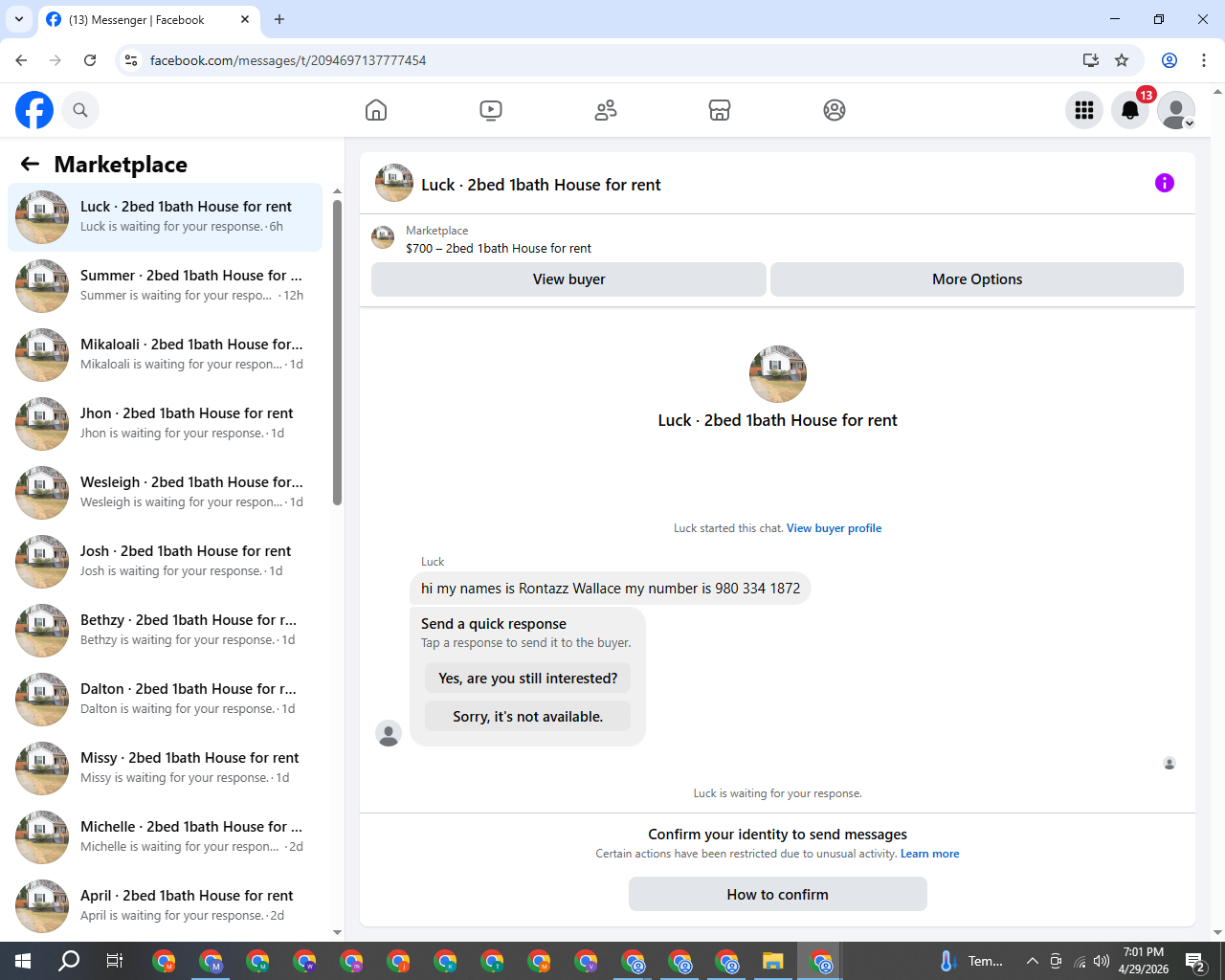Open the Facebook search magnifier

(x=80, y=110)
